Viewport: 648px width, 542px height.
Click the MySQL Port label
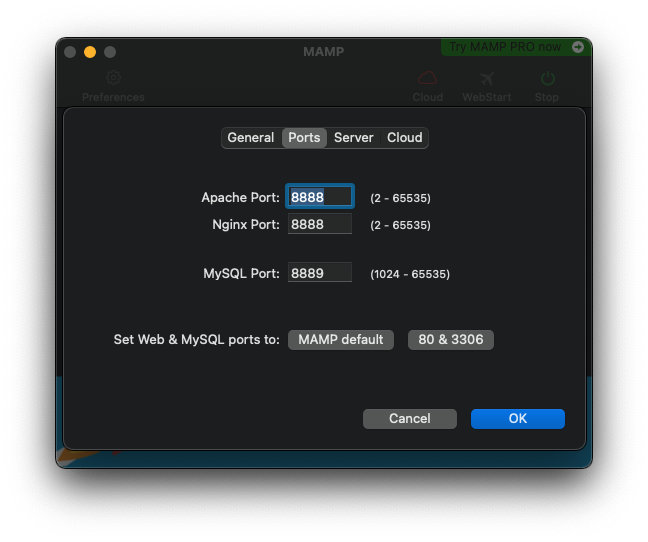coord(241,273)
